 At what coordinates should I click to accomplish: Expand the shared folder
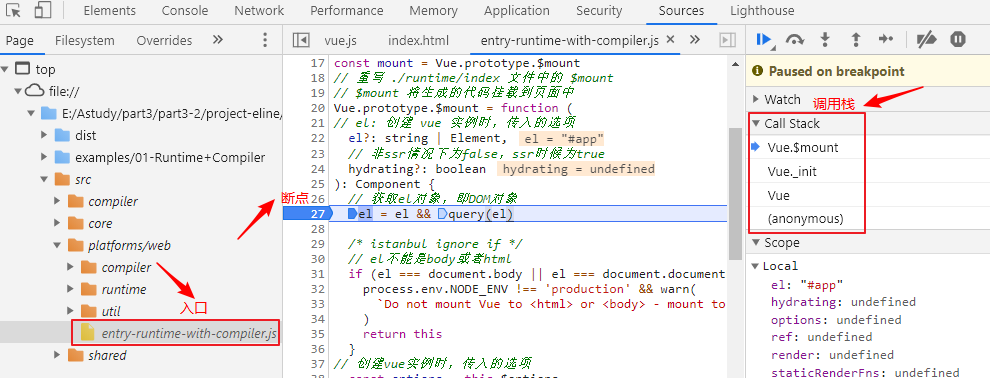pos(57,355)
